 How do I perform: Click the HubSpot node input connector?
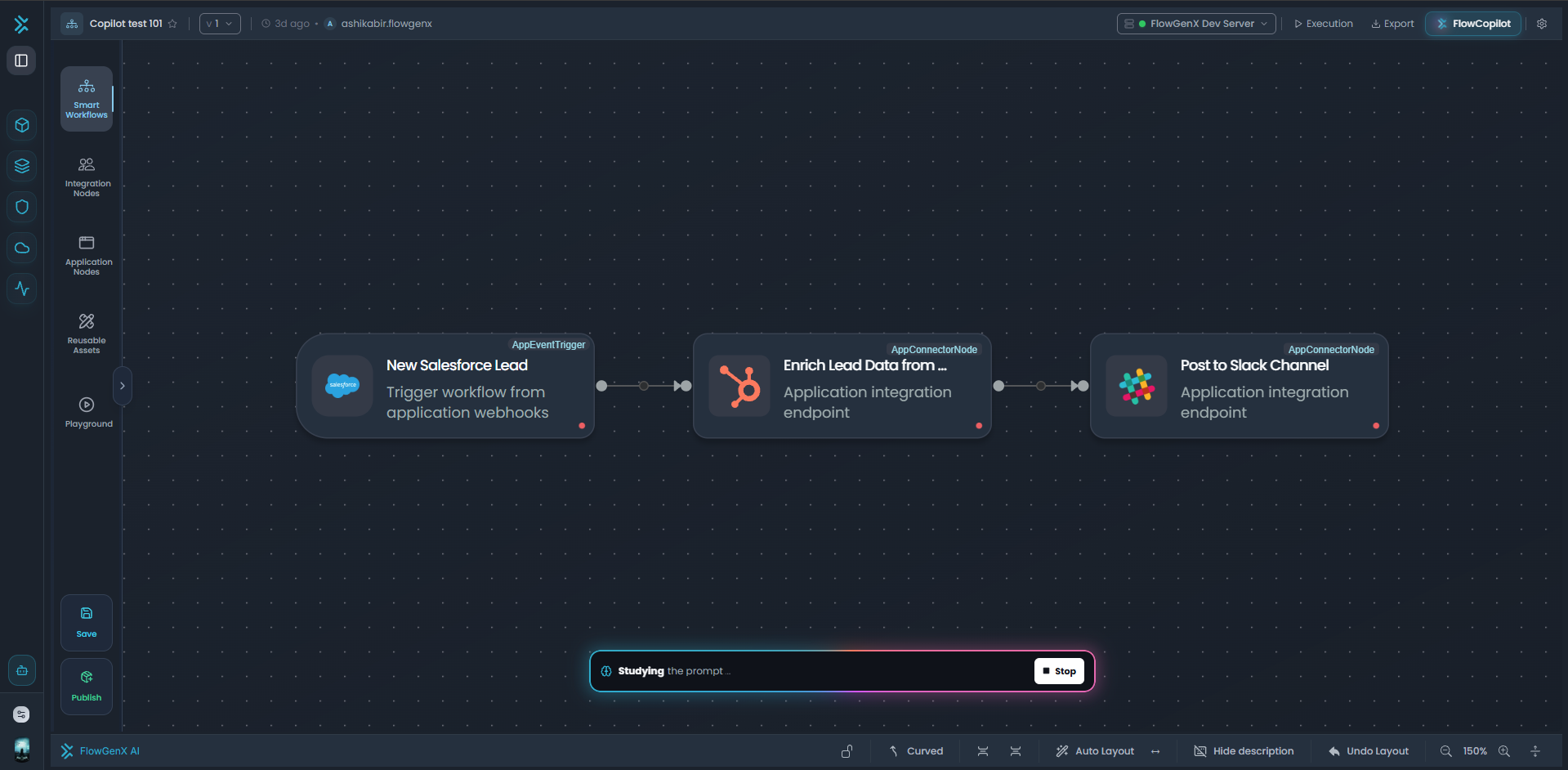[686, 386]
